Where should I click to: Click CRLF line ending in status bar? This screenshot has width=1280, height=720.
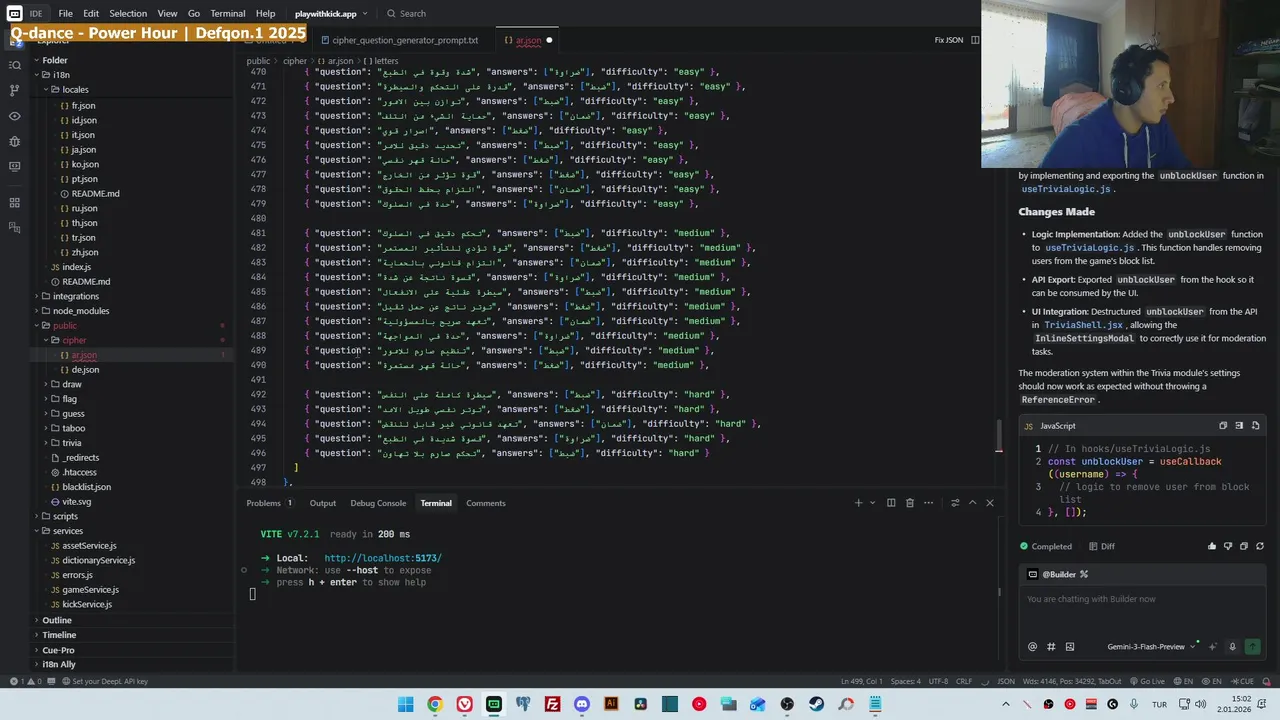coord(963,681)
